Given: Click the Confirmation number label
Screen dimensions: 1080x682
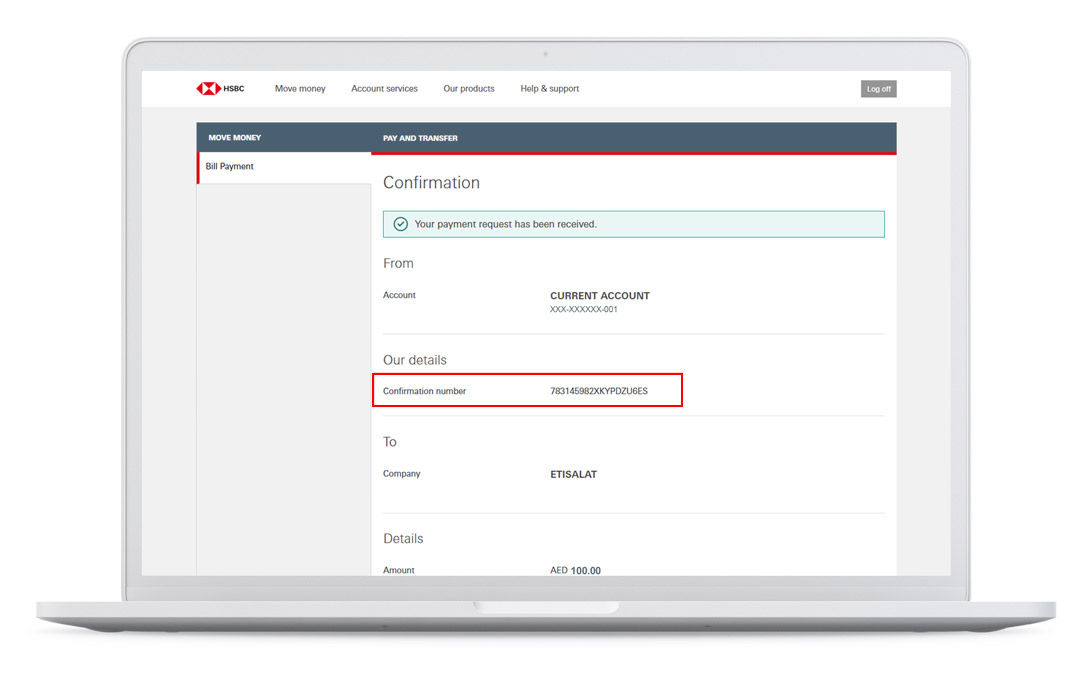Looking at the screenshot, I should click(424, 391).
